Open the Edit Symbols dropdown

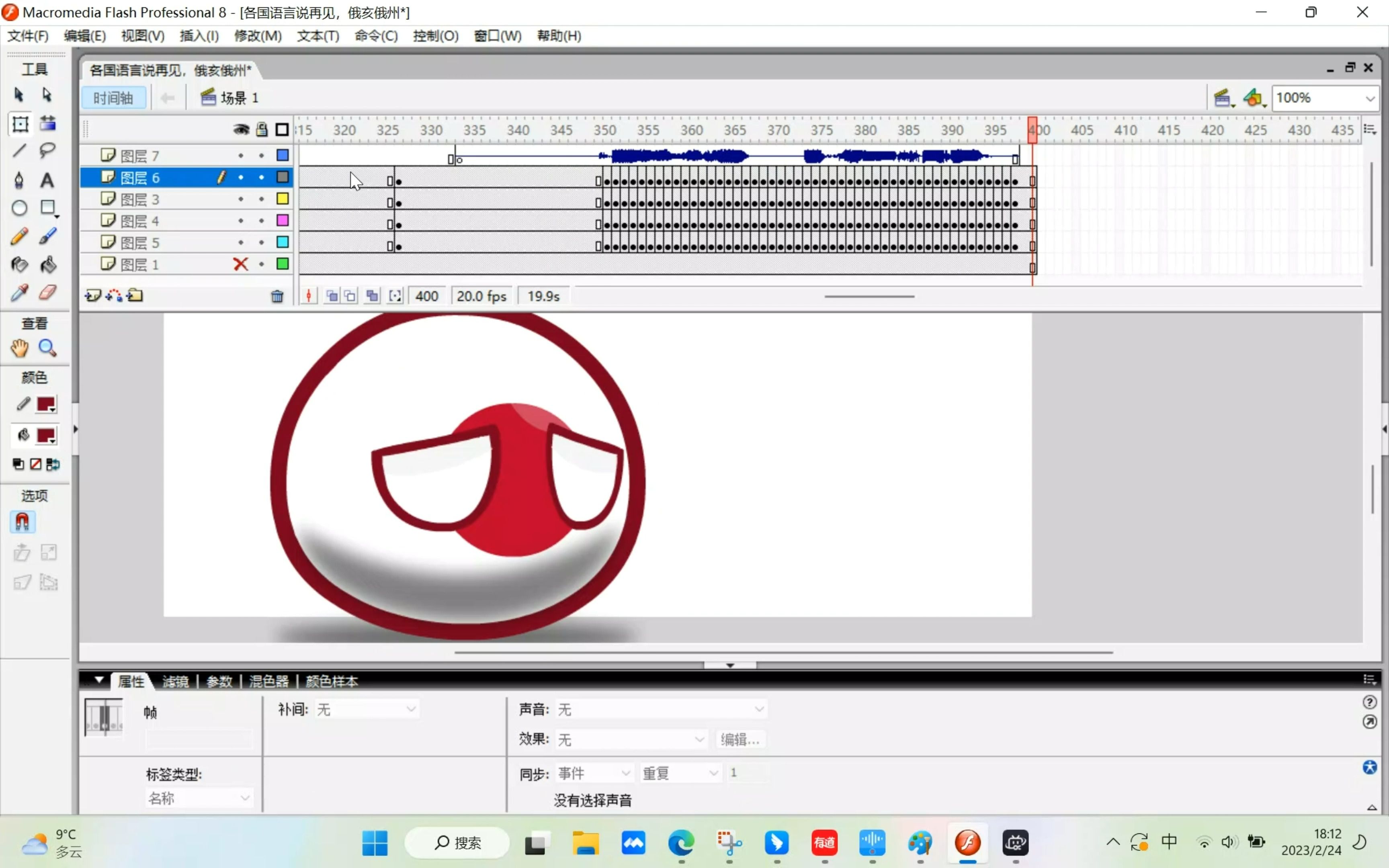pos(1255,98)
